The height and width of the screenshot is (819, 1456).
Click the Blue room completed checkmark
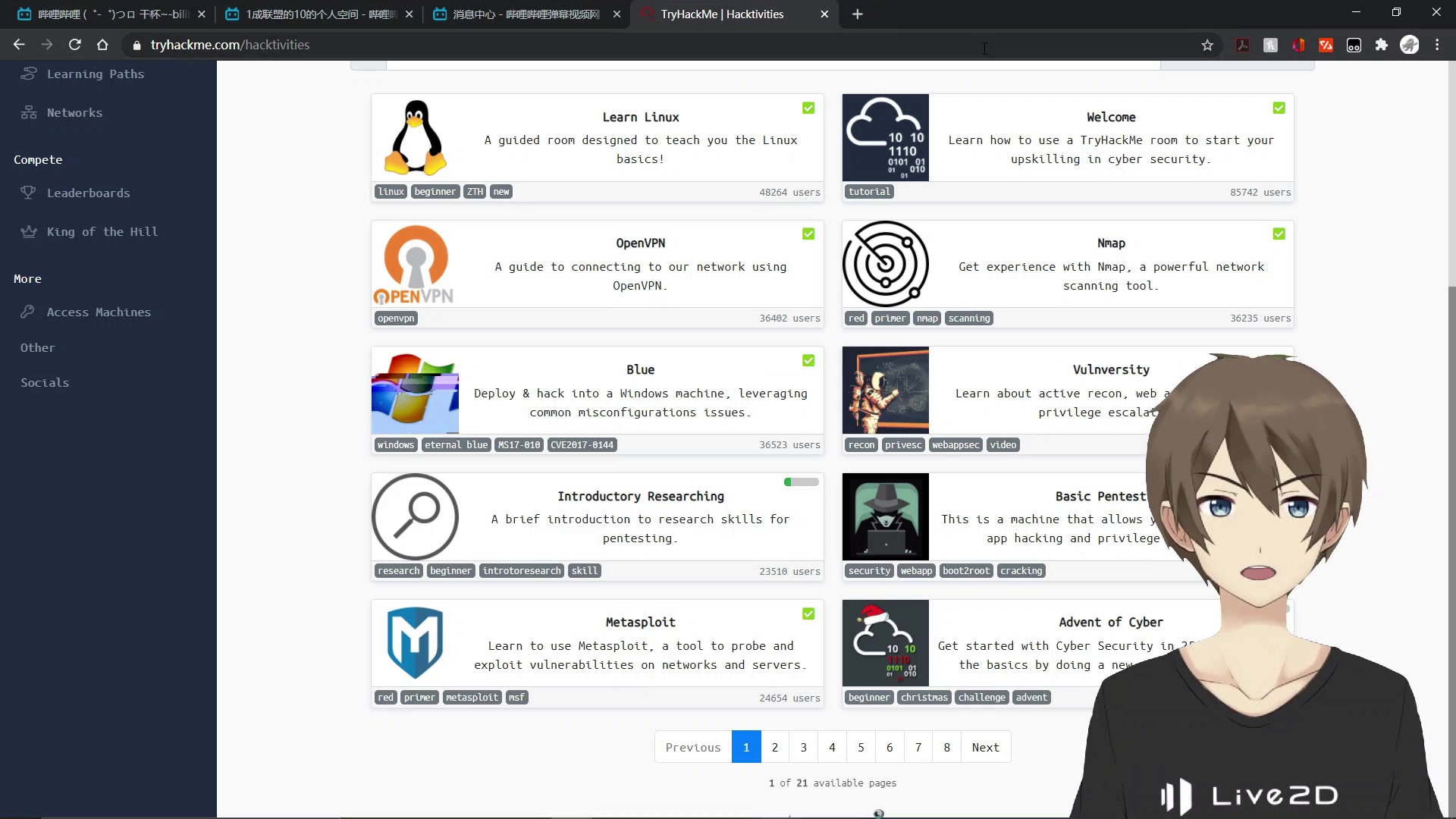808,360
